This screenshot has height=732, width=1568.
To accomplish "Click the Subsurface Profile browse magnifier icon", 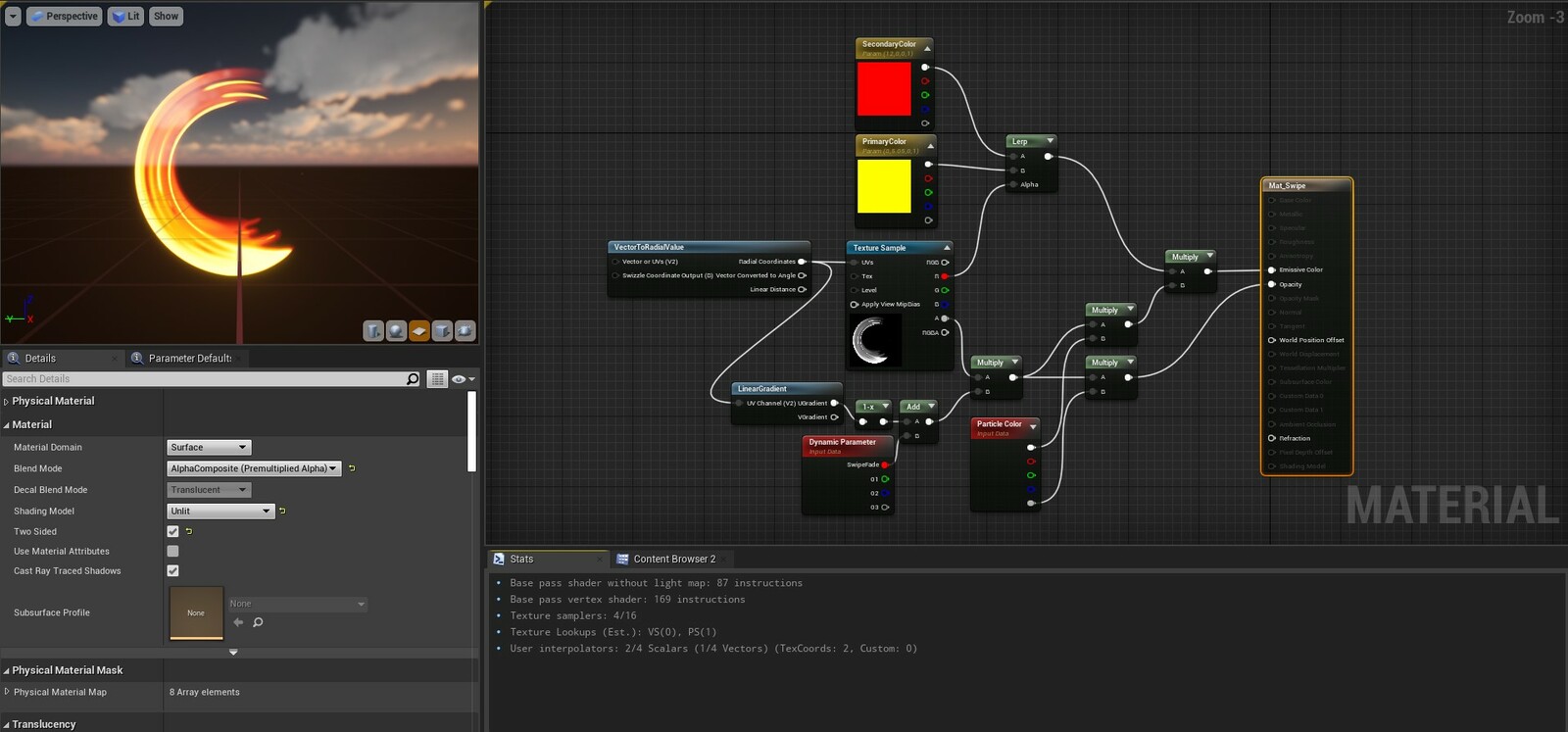I will [258, 622].
